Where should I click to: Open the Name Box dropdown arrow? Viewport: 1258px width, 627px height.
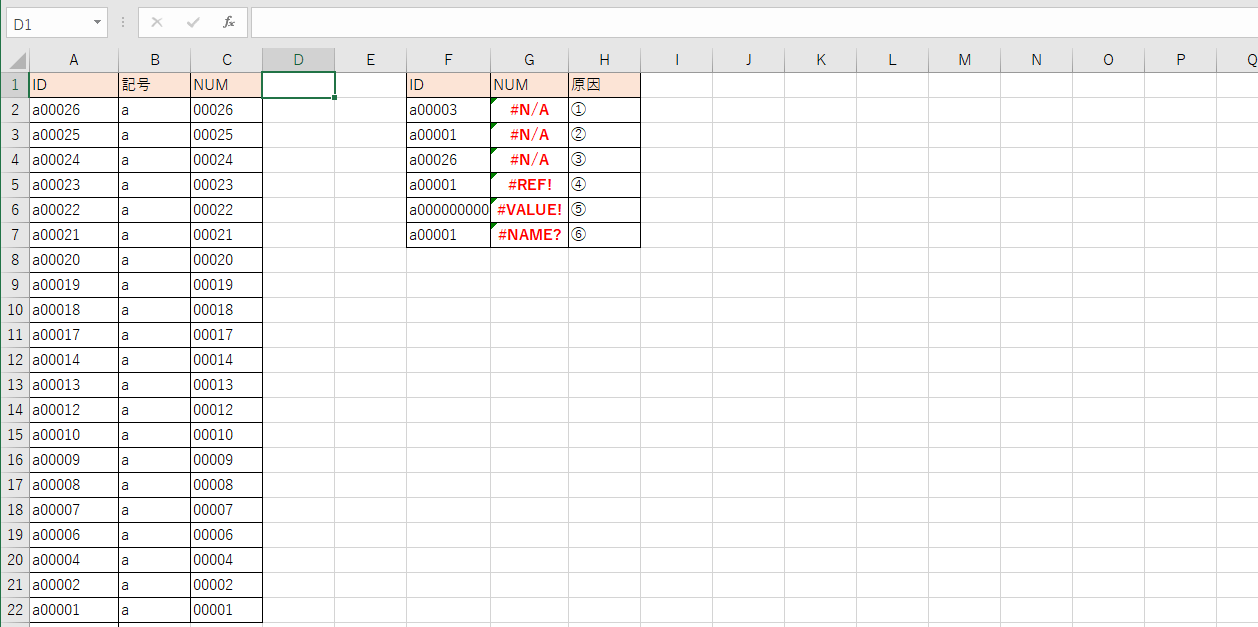96,22
